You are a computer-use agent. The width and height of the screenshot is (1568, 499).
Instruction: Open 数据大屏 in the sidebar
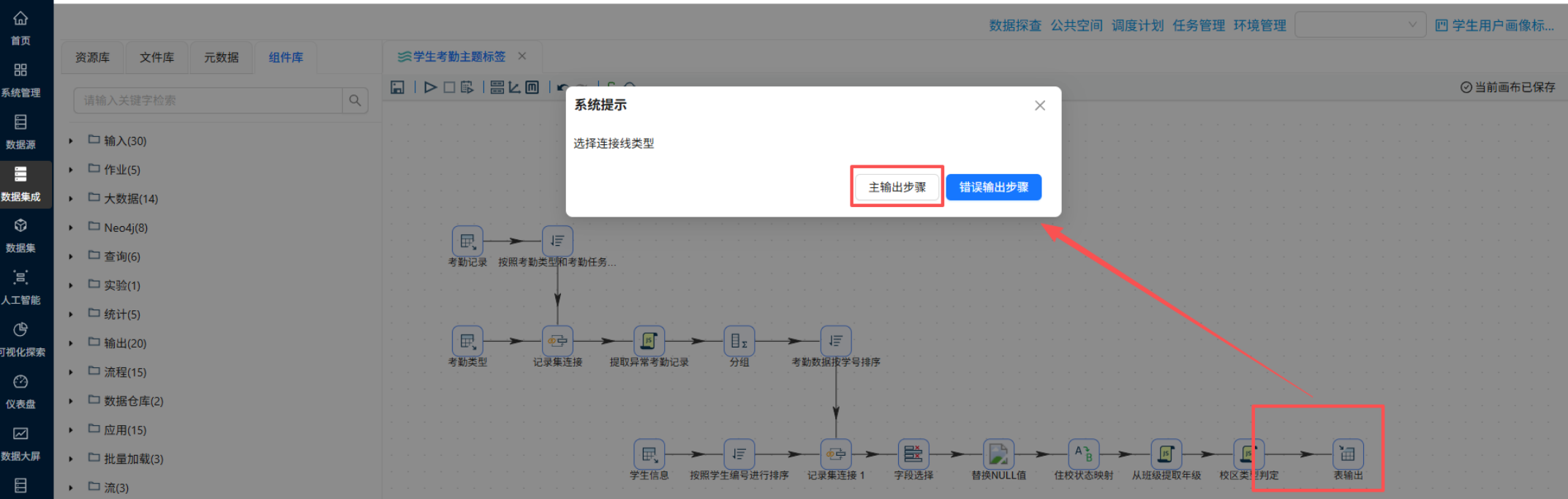click(20, 443)
